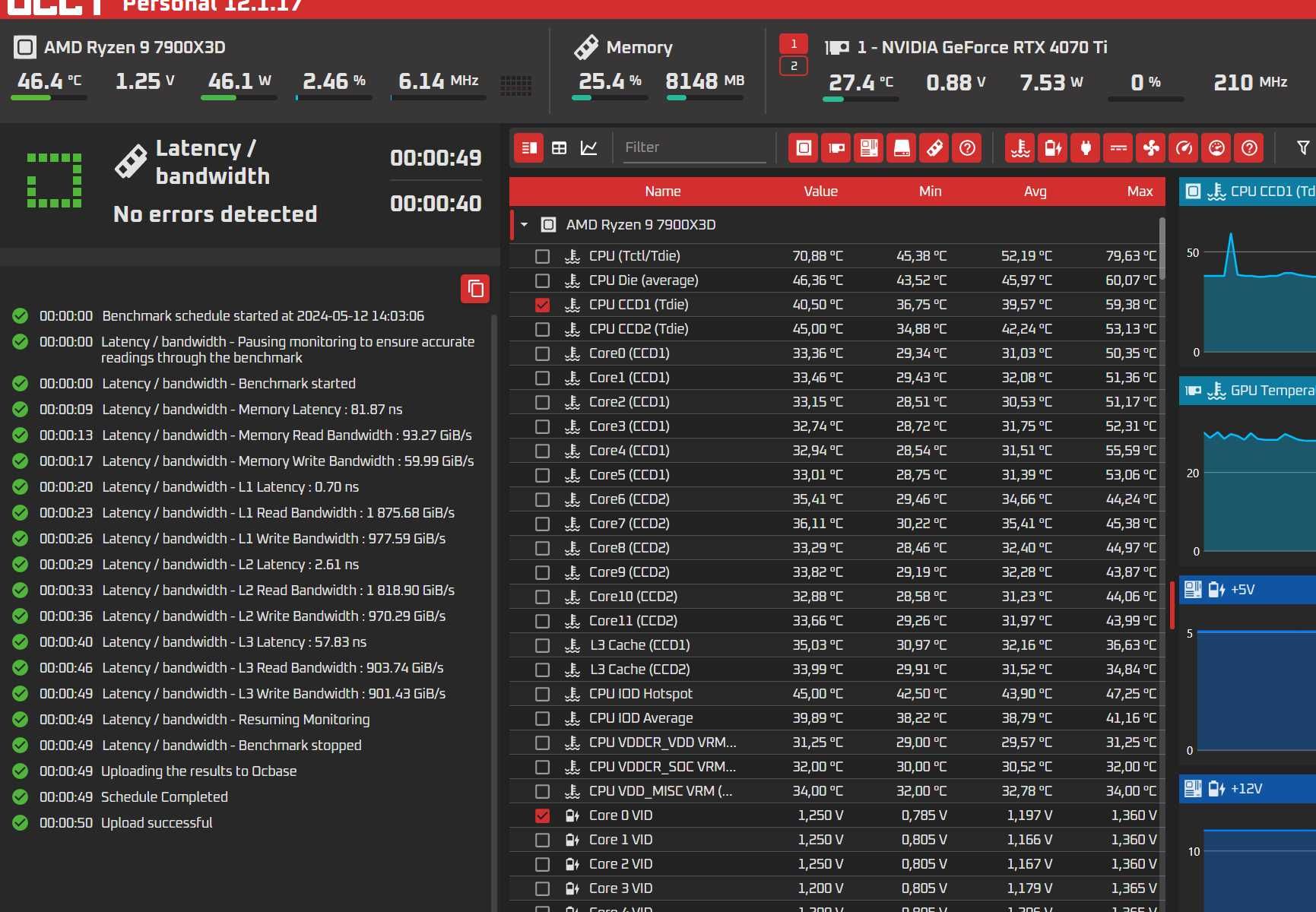Uncheck the Core 0 VID checkbox
Screen dimensions: 1316x912
(x=542, y=815)
